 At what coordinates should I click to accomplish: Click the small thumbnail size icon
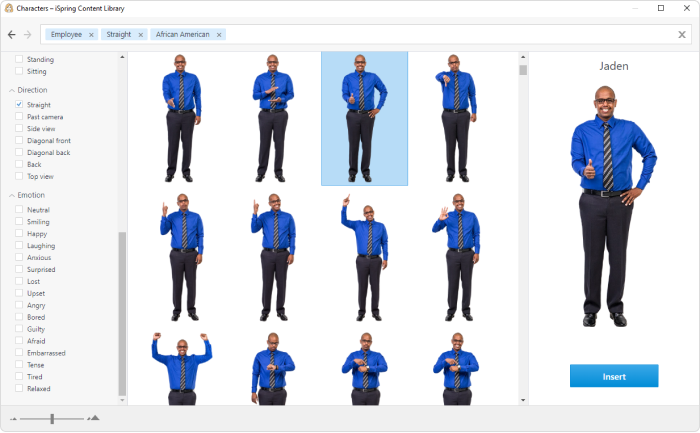click(x=13, y=419)
